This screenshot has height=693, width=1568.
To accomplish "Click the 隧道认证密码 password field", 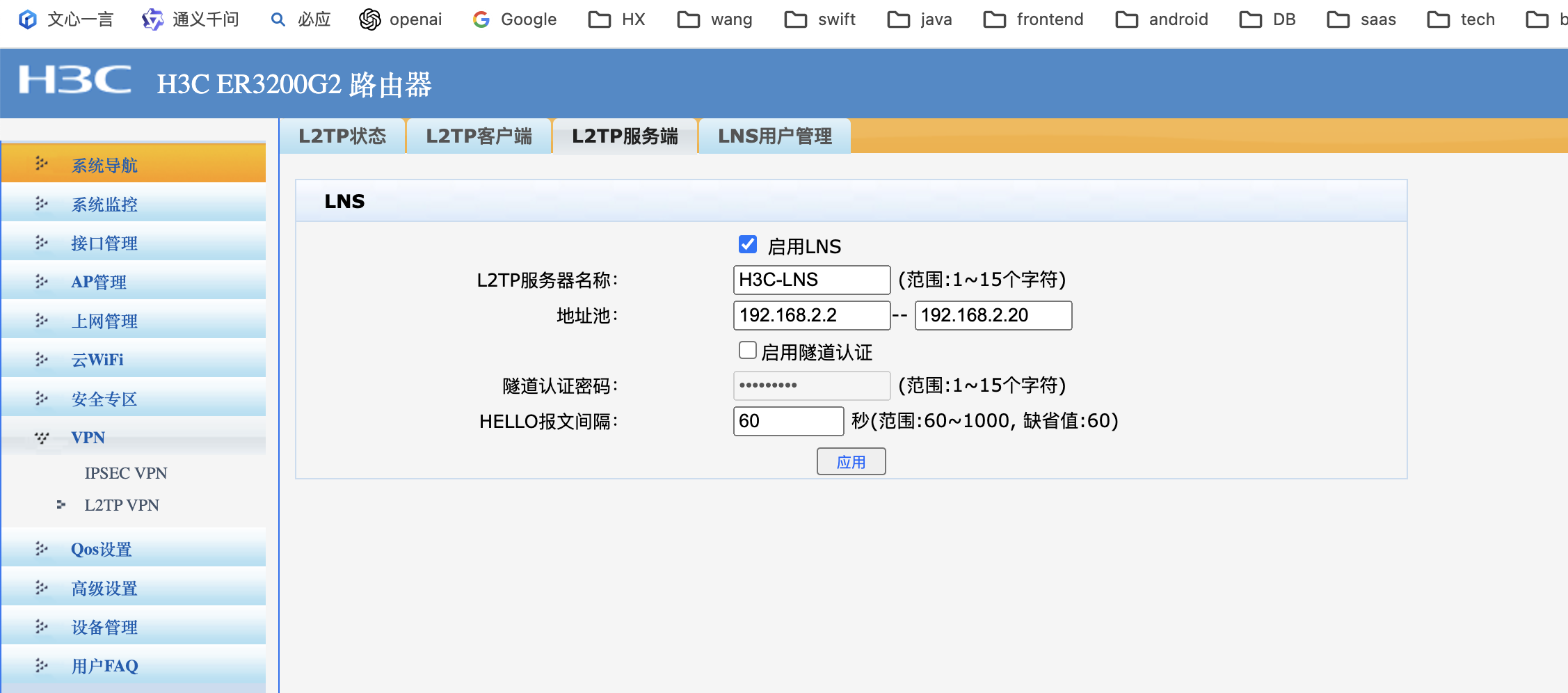I will pos(812,385).
